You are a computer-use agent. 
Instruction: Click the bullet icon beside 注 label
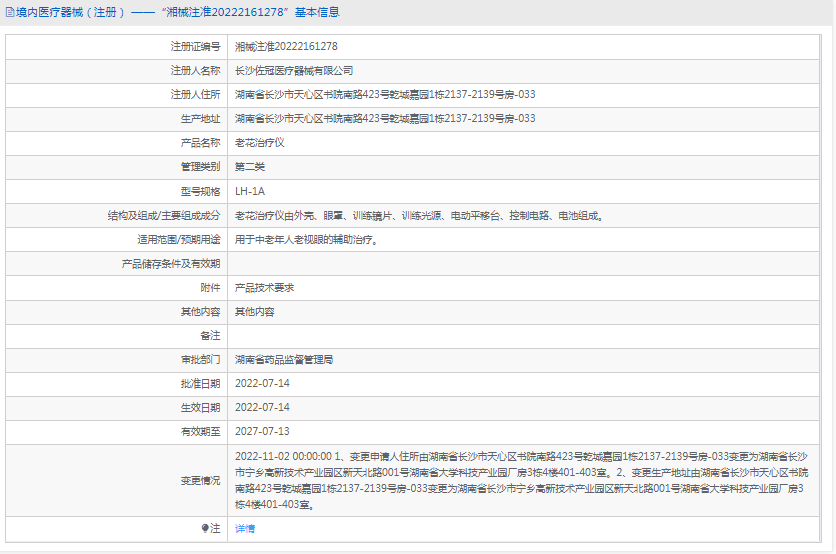click(x=205, y=528)
